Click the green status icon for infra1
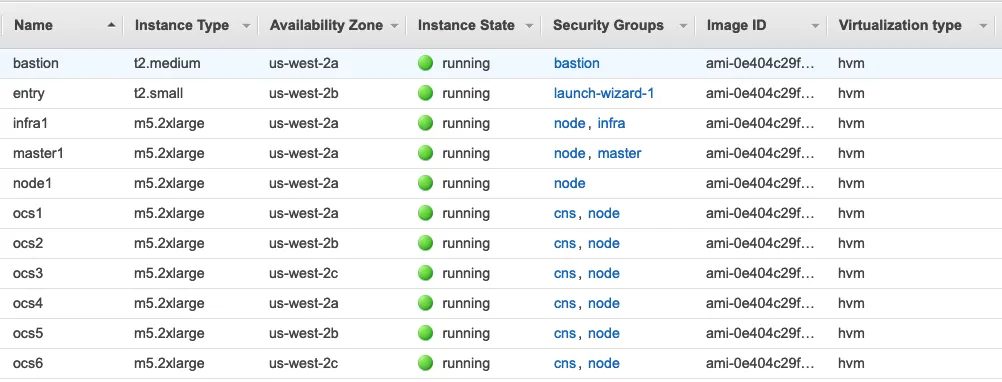The height and width of the screenshot is (382, 1002). click(426, 123)
